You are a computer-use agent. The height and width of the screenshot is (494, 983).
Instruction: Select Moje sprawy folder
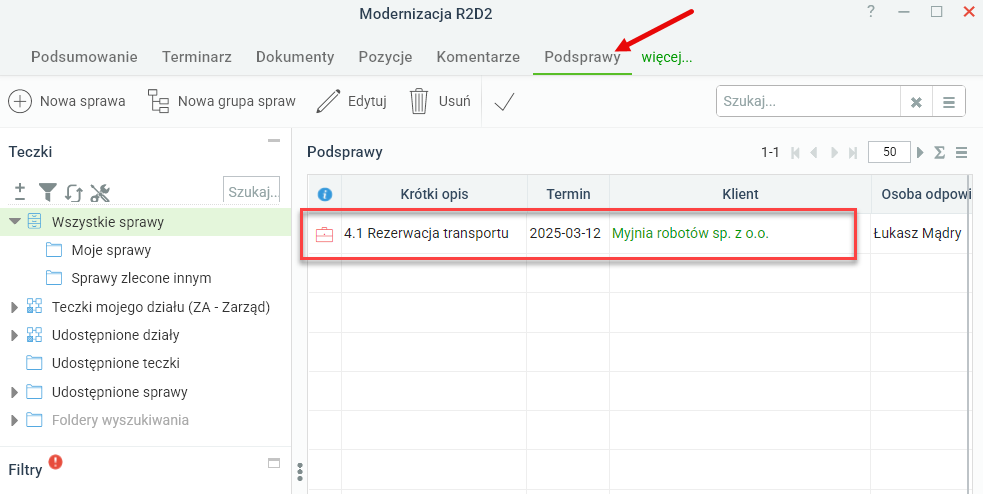tap(111, 250)
